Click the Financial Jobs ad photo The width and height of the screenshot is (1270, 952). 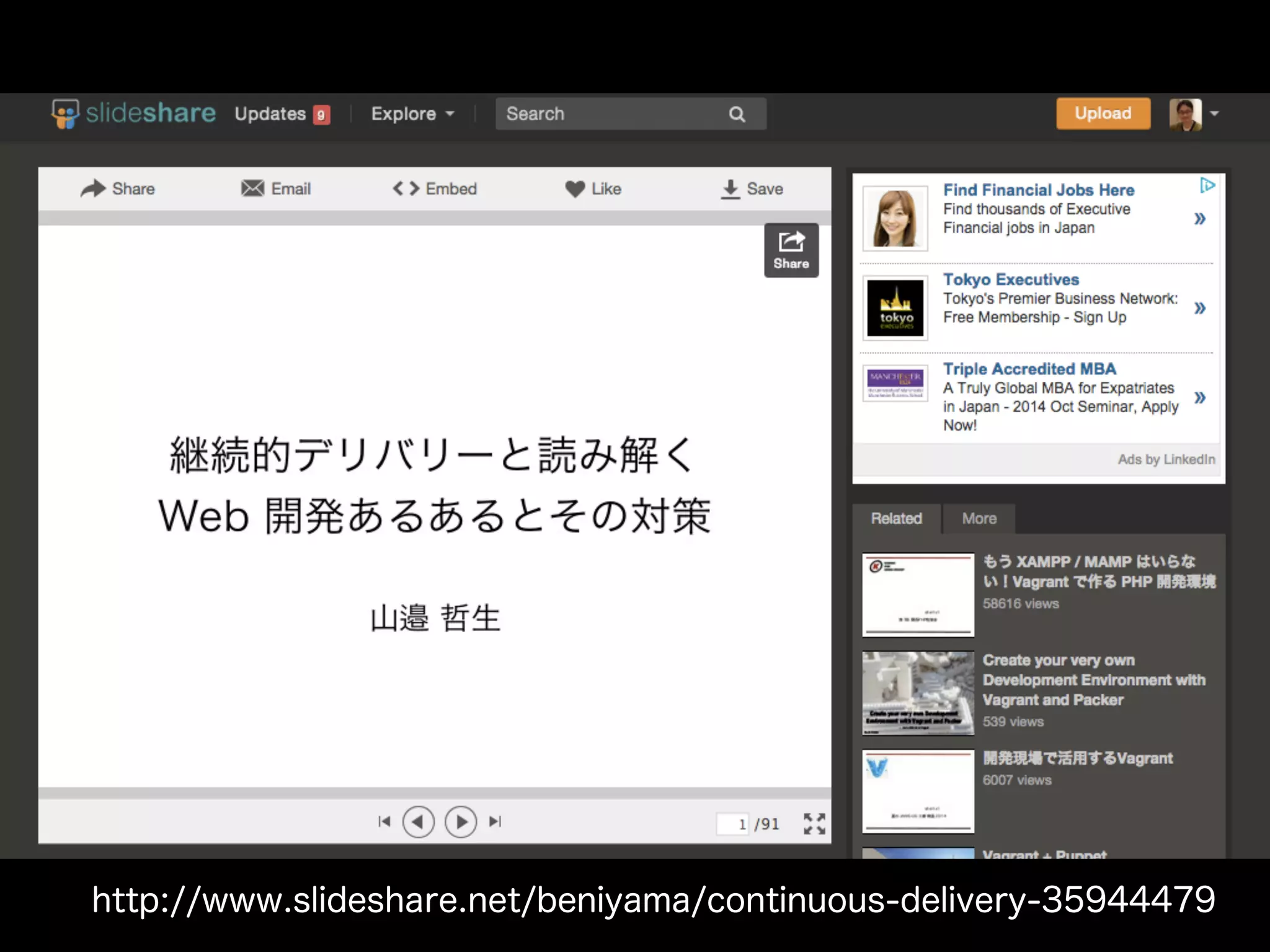[895, 218]
